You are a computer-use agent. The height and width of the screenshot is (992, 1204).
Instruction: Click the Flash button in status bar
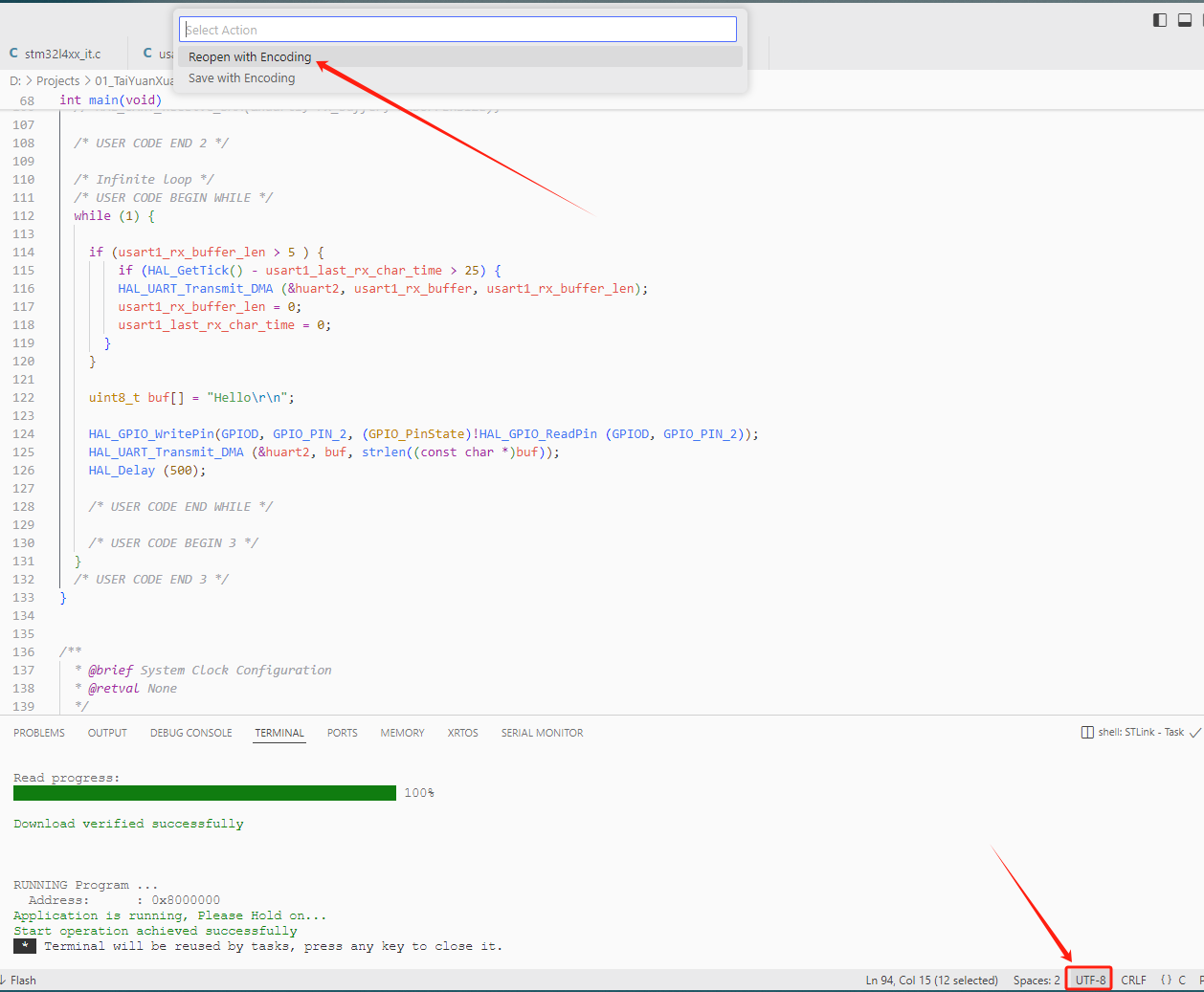click(x=18, y=981)
